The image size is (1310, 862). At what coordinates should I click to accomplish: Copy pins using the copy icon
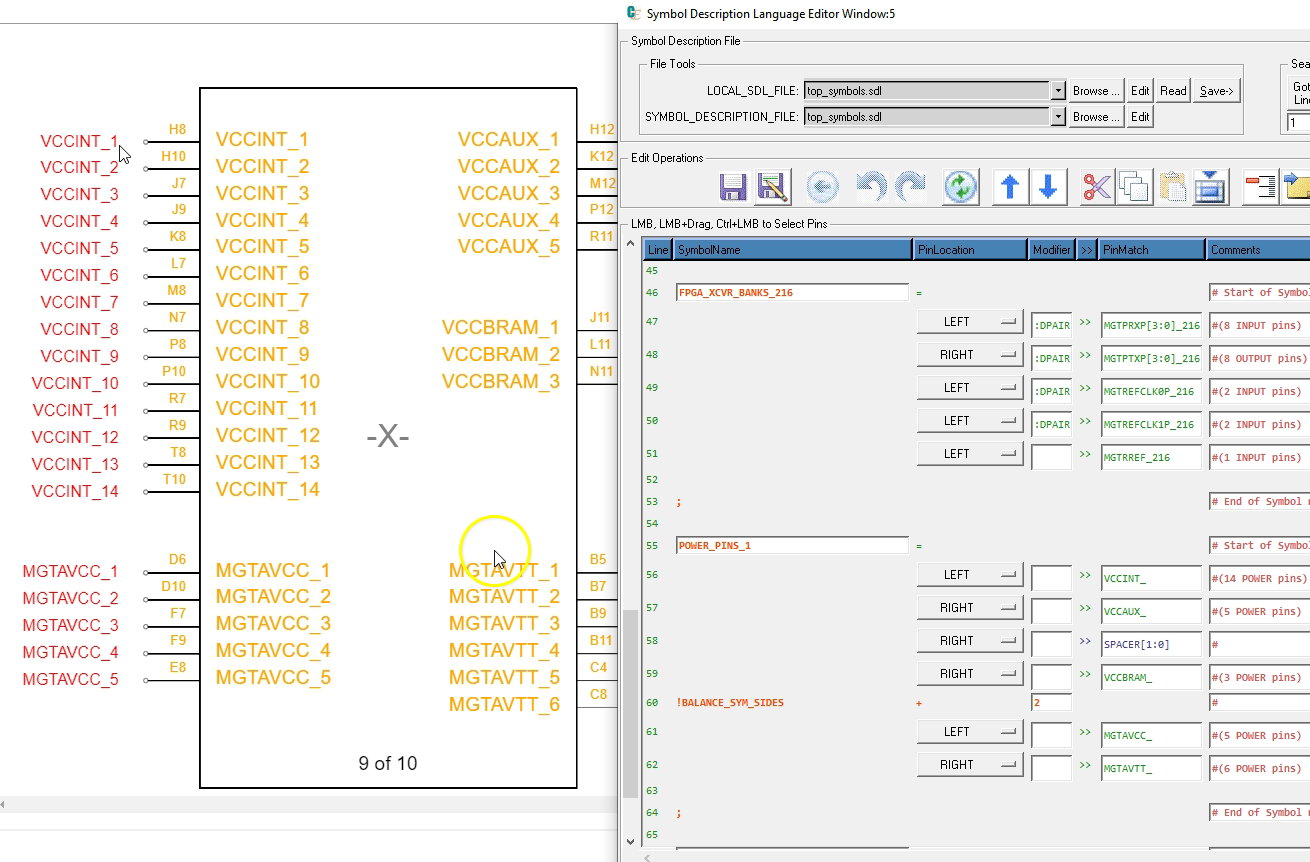coord(1134,187)
